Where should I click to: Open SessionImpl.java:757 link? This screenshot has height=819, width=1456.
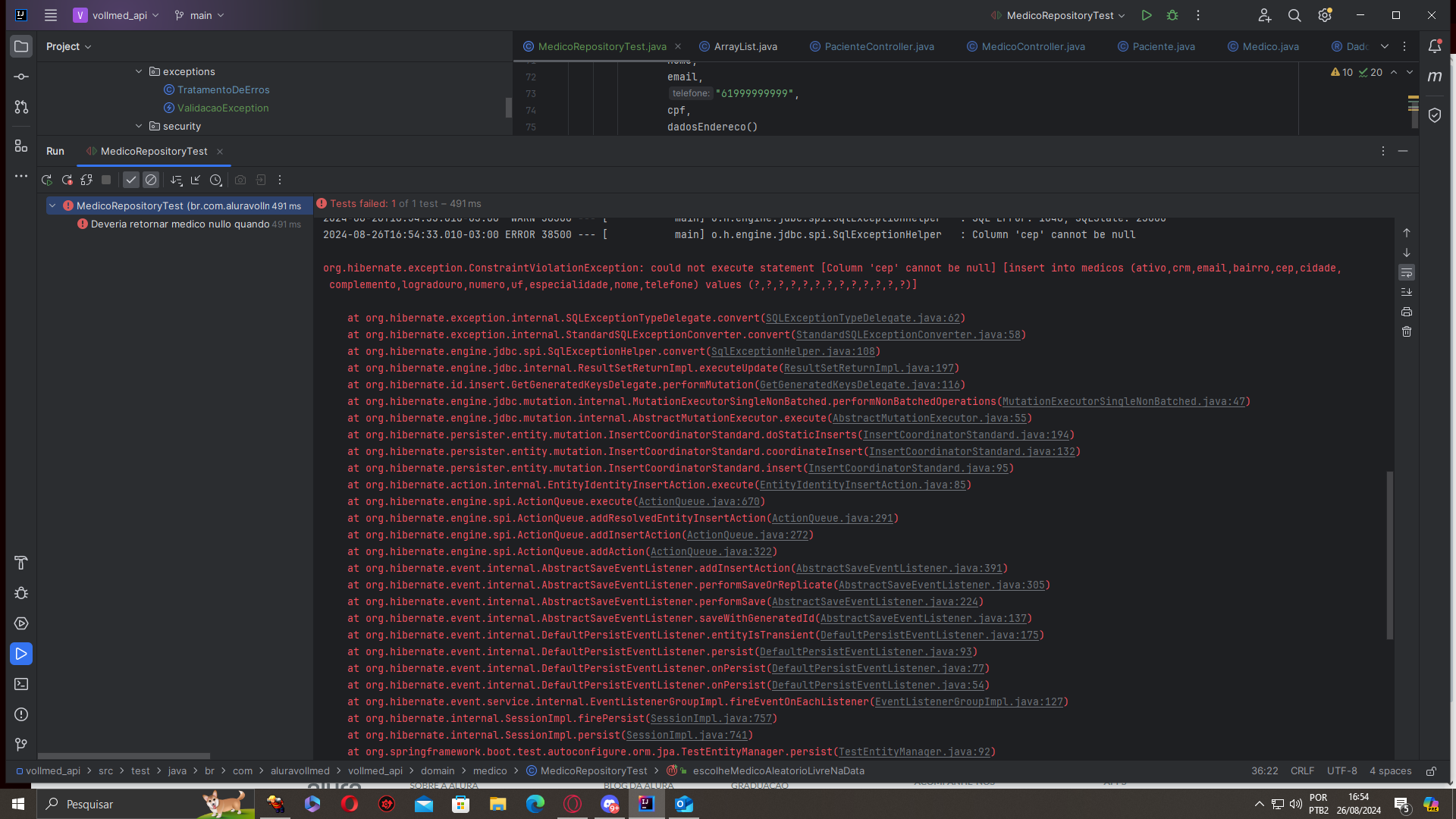point(711,719)
